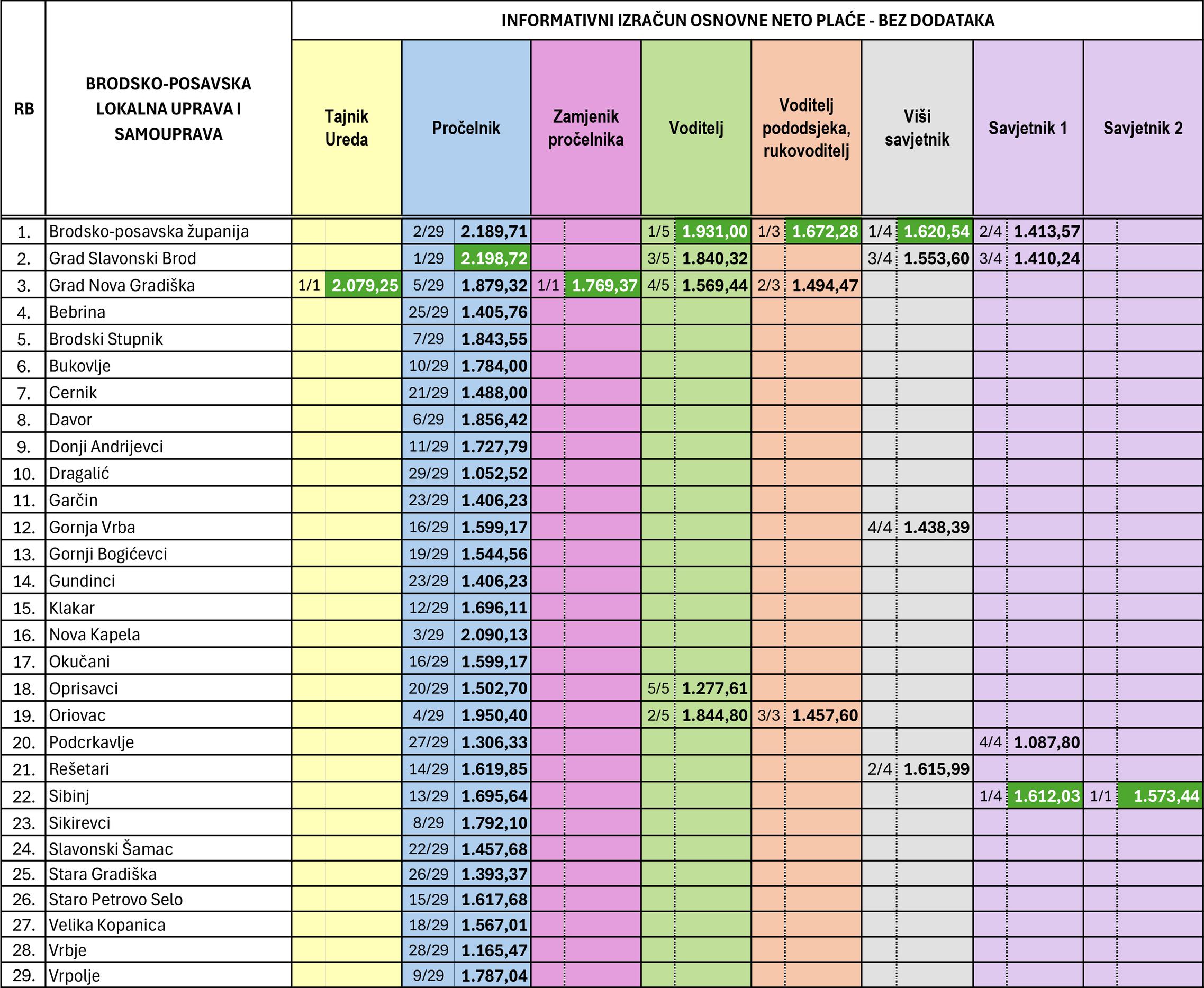Click the Nova Kapela row label
1204x988 pixels.
[95, 635]
